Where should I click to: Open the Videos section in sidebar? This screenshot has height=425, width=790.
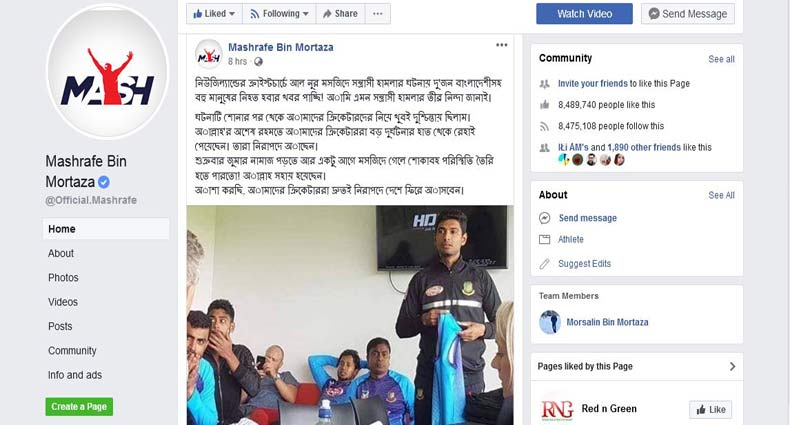pyautogui.click(x=63, y=302)
